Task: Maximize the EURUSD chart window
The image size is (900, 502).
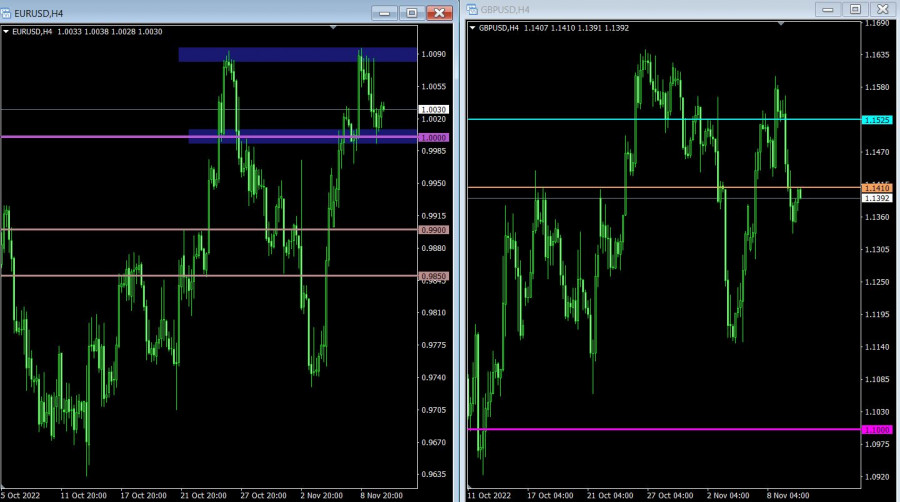Action: point(411,12)
